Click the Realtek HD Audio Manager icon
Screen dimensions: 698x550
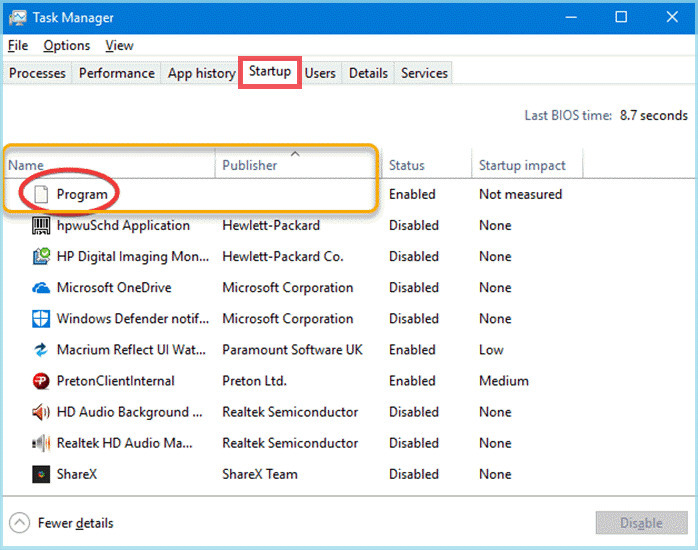coord(41,443)
